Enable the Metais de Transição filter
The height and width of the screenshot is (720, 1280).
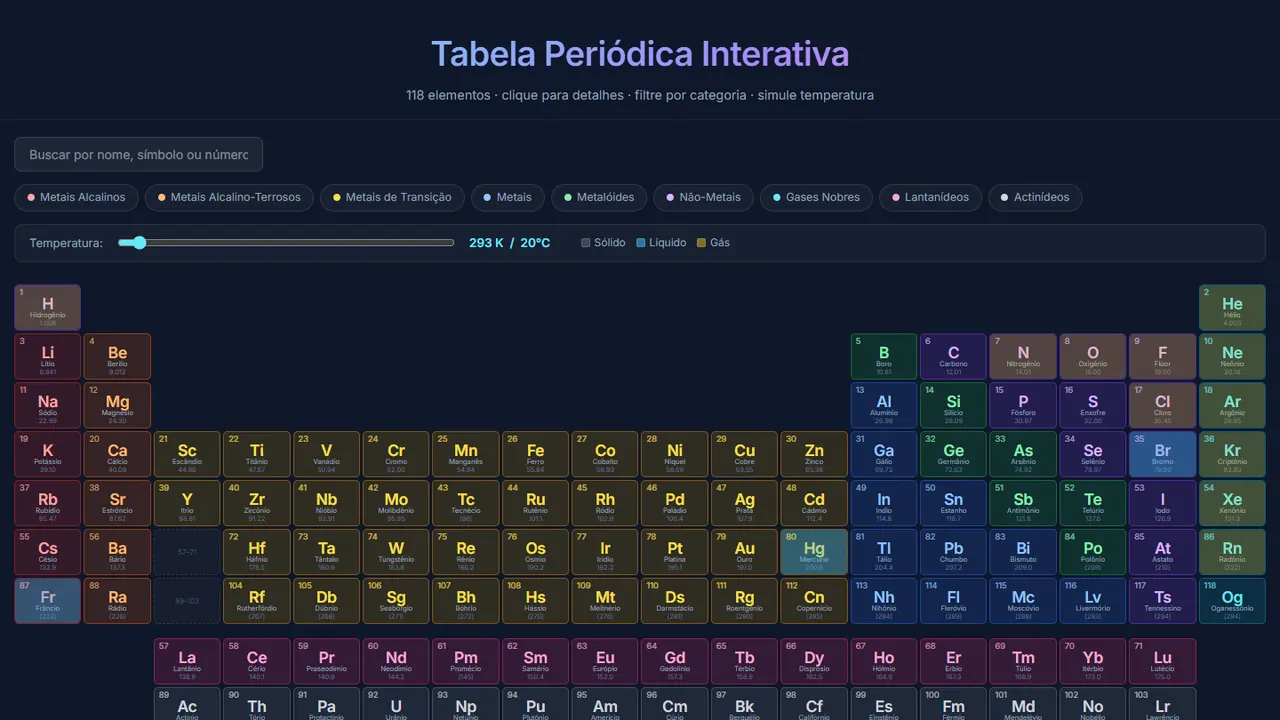pyautogui.click(x=392, y=197)
